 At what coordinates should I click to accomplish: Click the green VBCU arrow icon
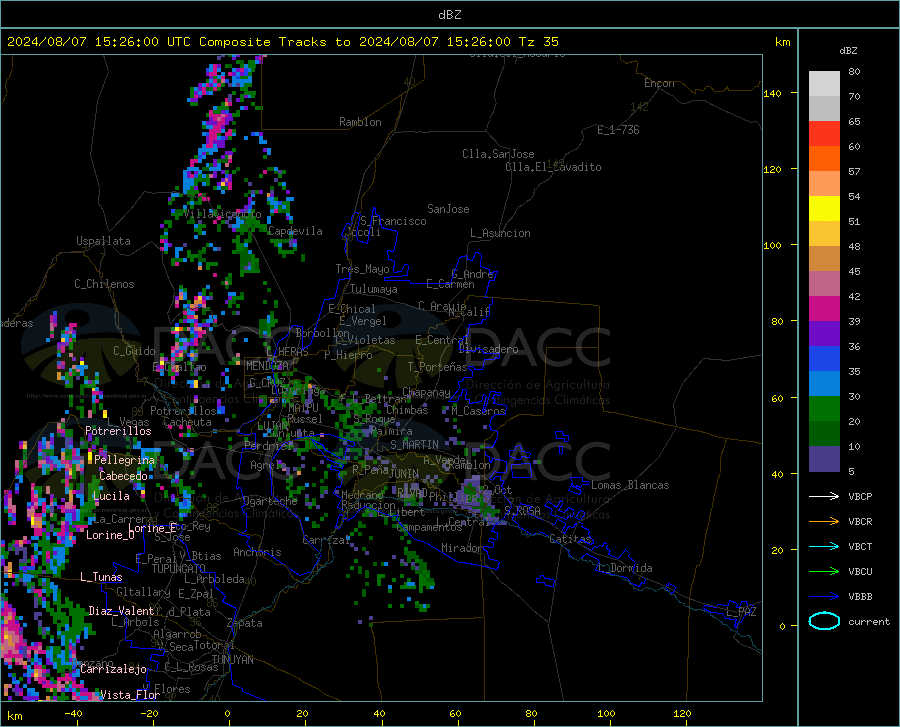(824, 572)
